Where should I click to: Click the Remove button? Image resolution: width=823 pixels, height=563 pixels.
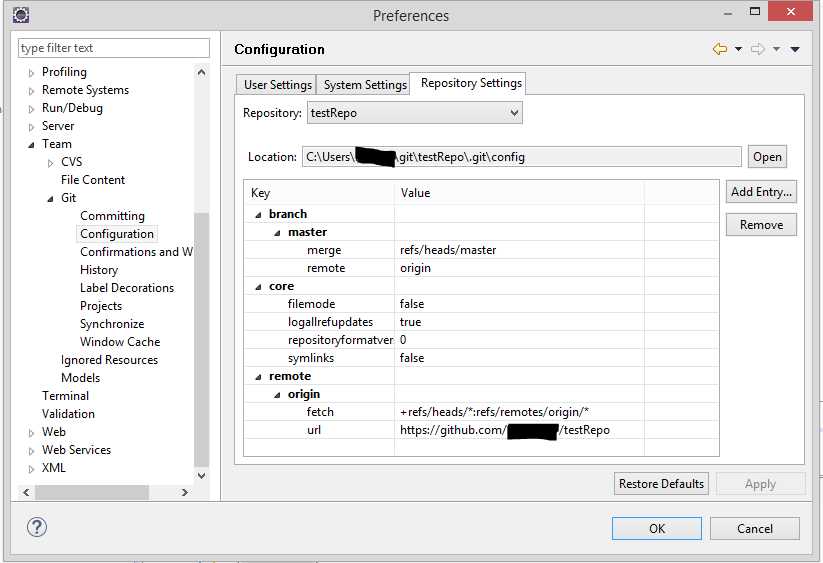(x=761, y=225)
